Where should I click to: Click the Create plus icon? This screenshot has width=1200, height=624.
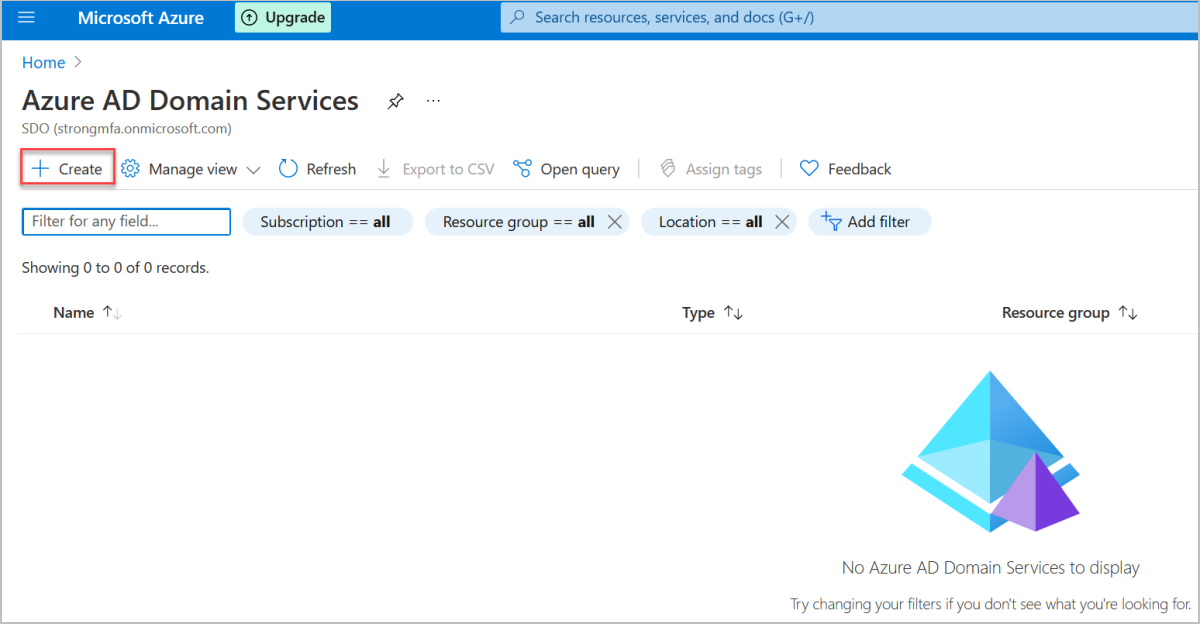click(40, 169)
